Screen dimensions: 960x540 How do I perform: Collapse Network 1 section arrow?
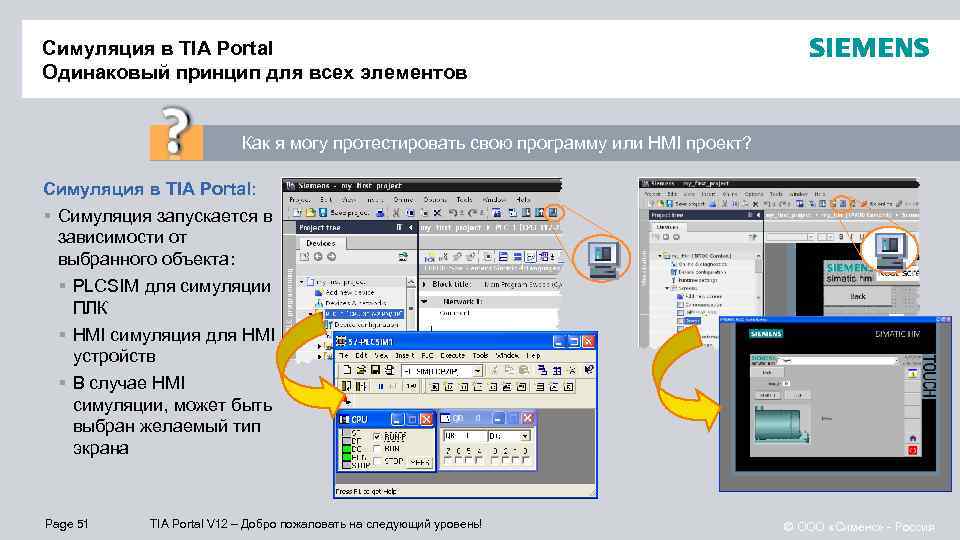[x=425, y=301]
